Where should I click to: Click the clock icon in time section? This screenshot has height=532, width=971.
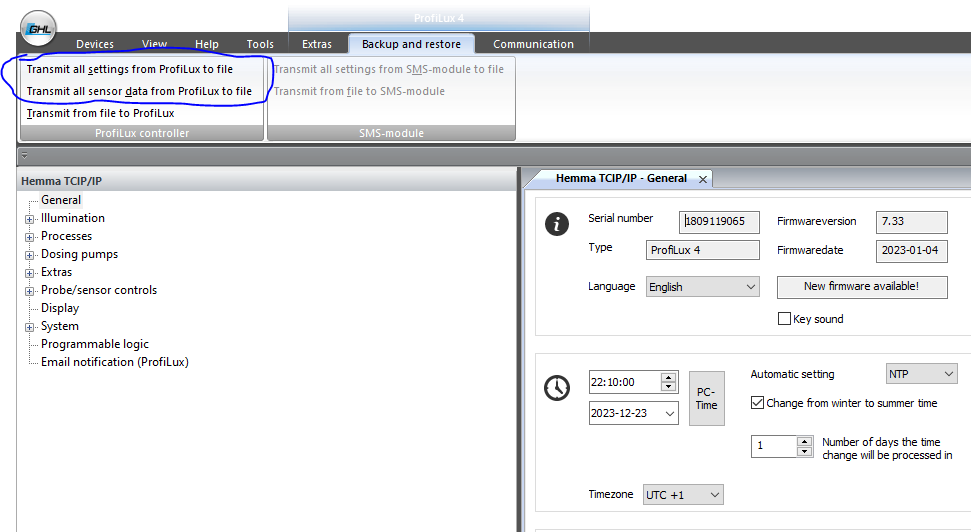tap(557, 388)
